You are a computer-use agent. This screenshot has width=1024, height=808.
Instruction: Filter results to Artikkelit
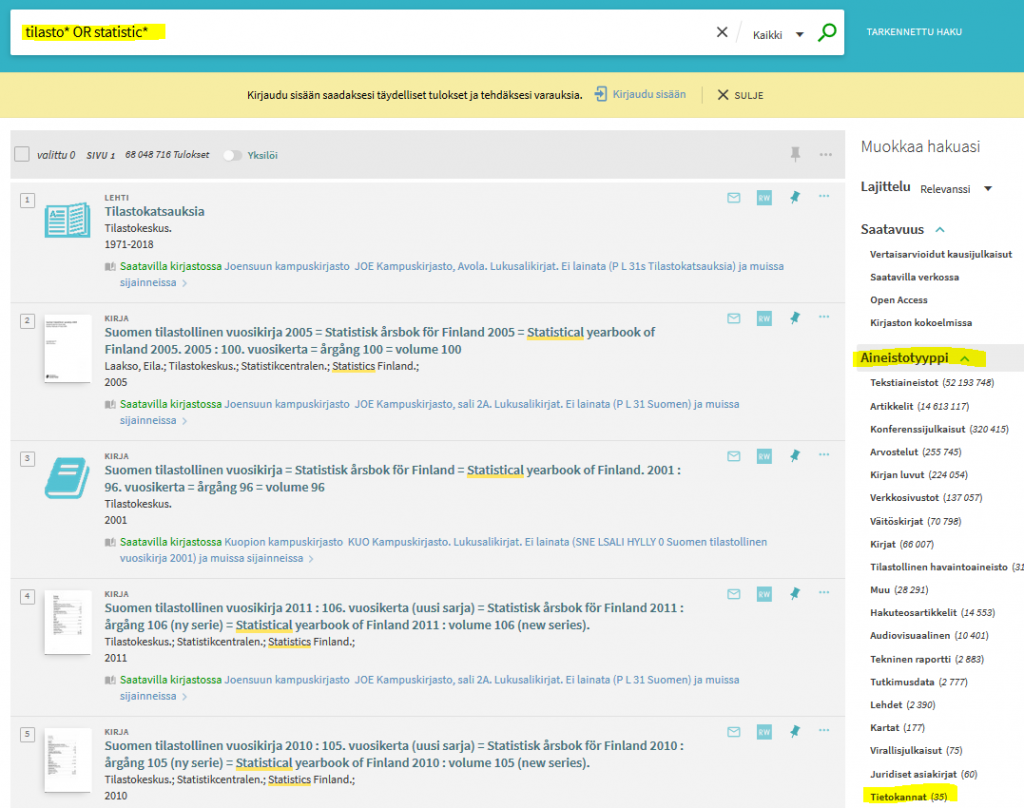(x=919, y=406)
